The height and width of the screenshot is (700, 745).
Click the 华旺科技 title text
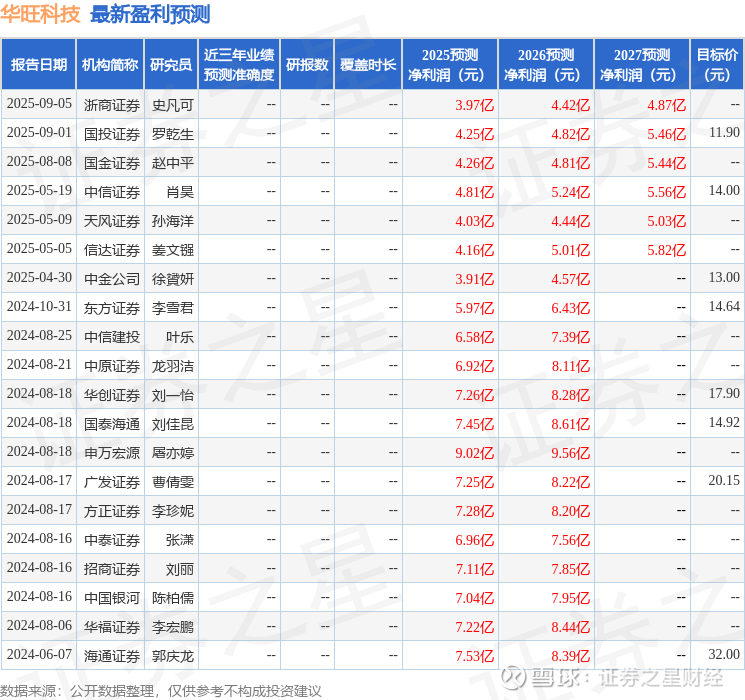click(x=40, y=14)
